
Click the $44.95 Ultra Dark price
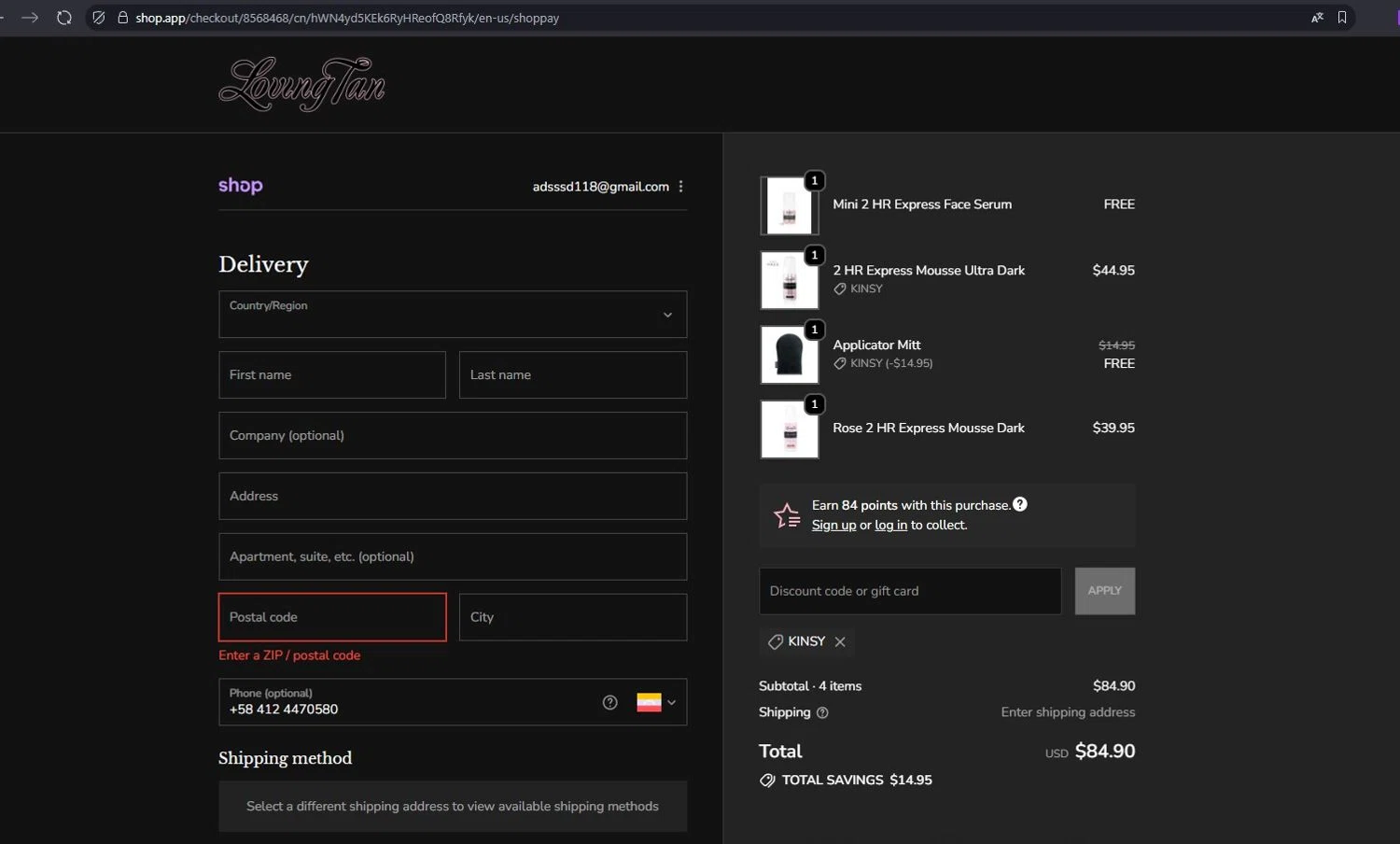click(x=1113, y=271)
